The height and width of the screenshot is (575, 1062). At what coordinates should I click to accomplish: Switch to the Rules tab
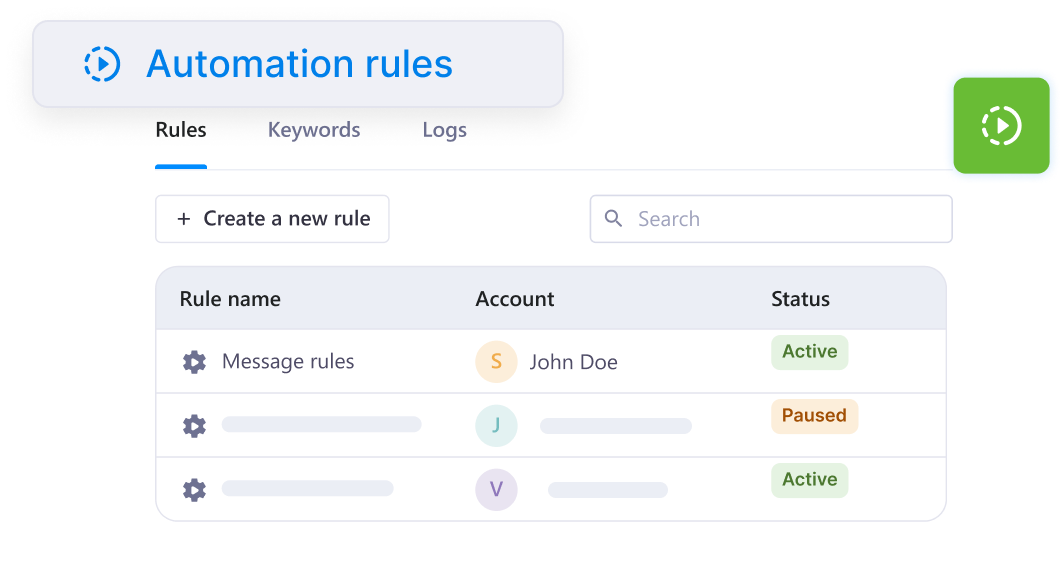click(181, 130)
